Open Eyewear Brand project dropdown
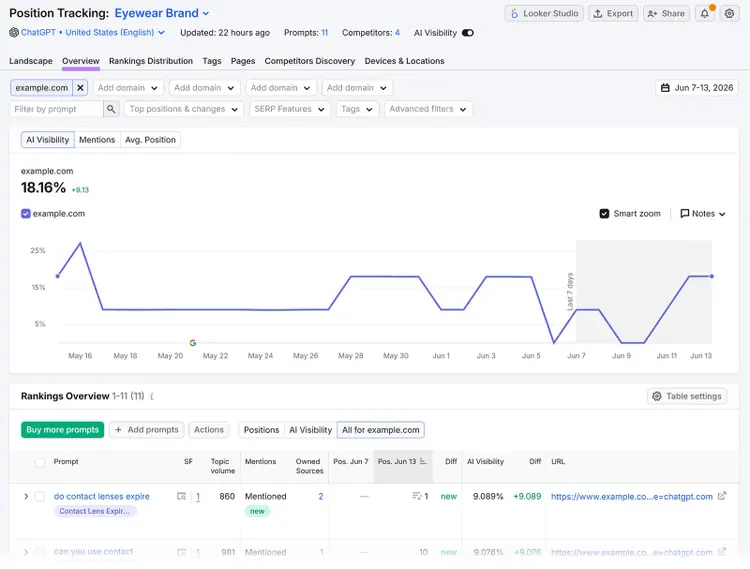The image size is (750, 569). (x=162, y=13)
